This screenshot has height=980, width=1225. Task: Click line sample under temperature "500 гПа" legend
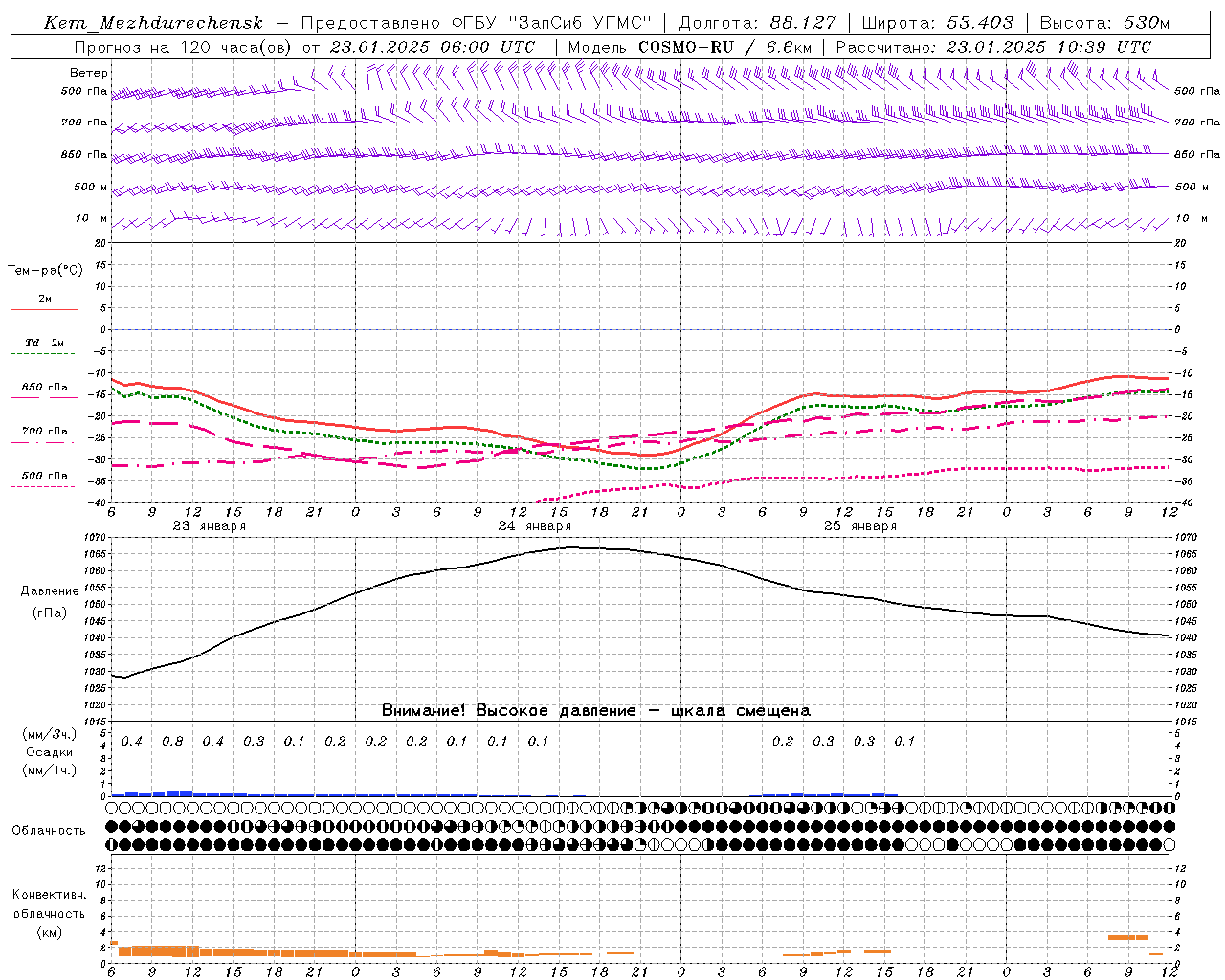43,486
